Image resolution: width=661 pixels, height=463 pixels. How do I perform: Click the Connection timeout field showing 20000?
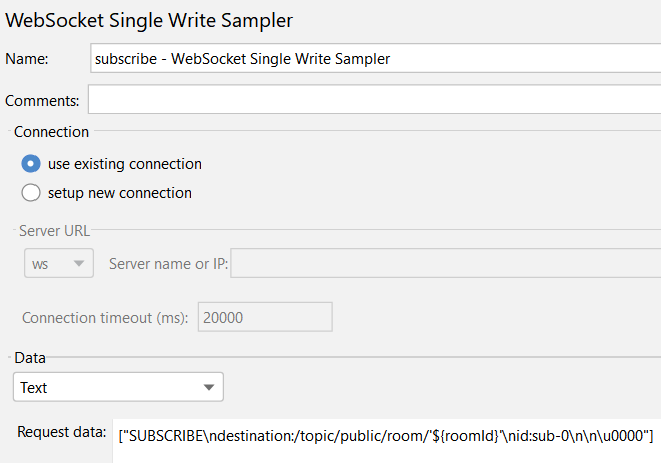click(264, 316)
